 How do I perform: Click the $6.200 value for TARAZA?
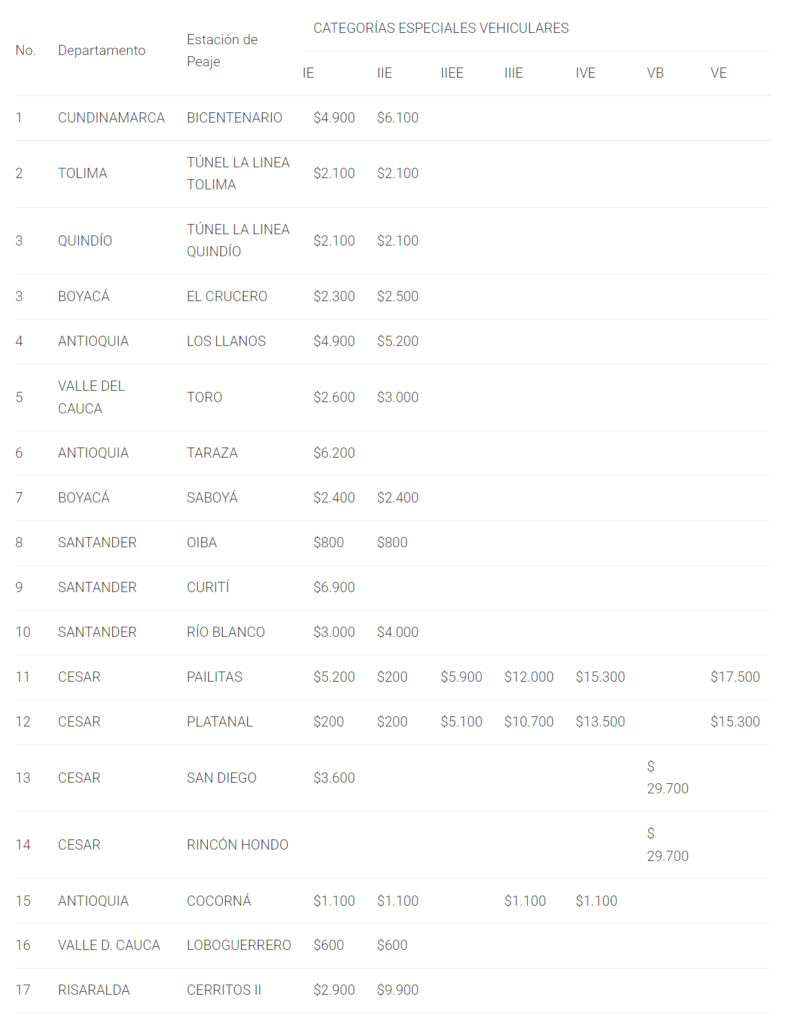click(333, 453)
